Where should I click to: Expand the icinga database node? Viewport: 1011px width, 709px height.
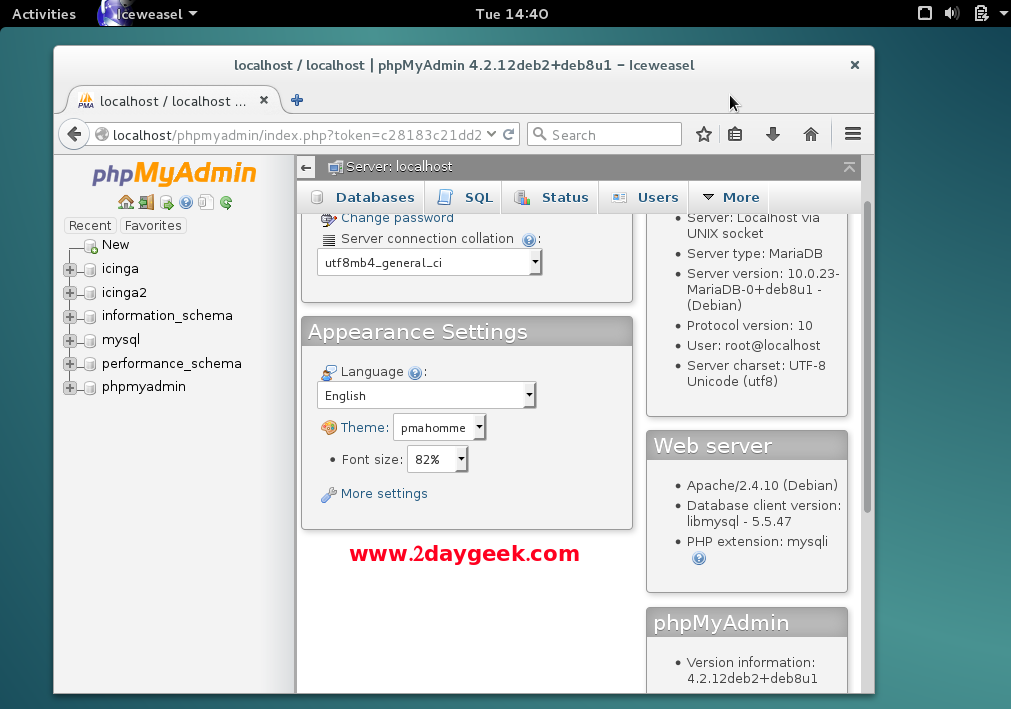[70, 269]
